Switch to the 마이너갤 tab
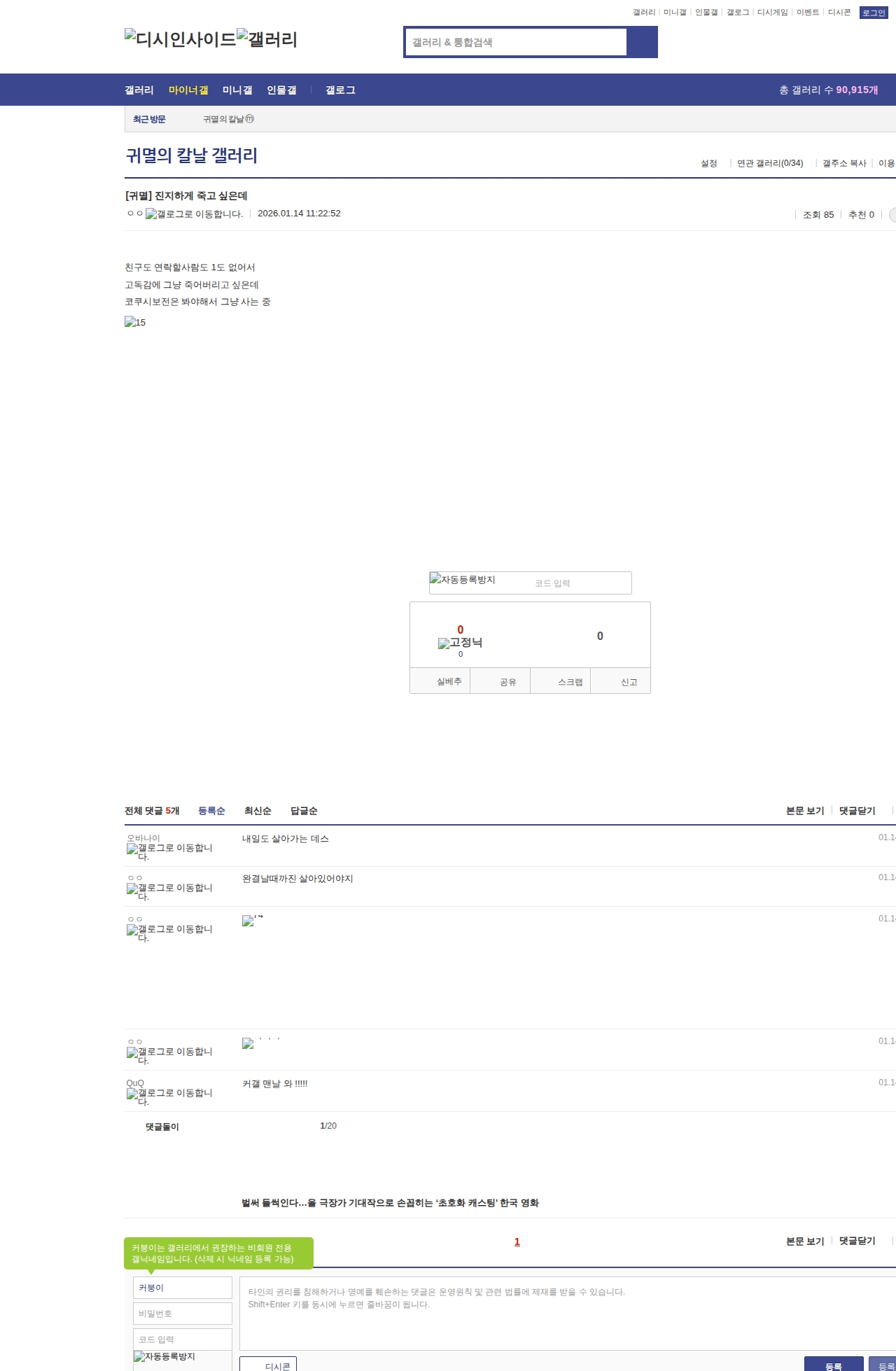Viewport: 896px width, 1371px height. coord(188,90)
